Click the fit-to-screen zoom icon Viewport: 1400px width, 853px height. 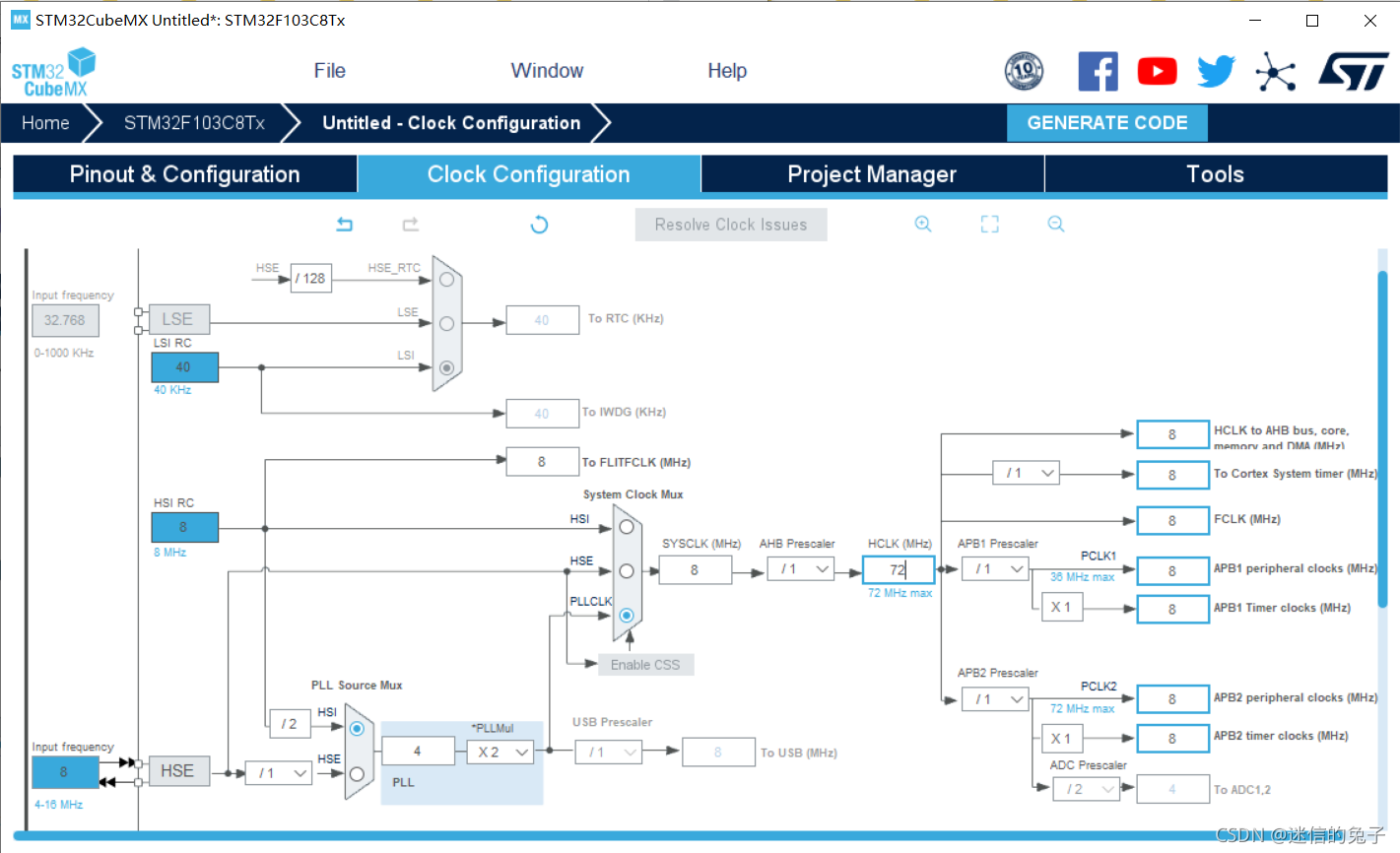click(990, 225)
